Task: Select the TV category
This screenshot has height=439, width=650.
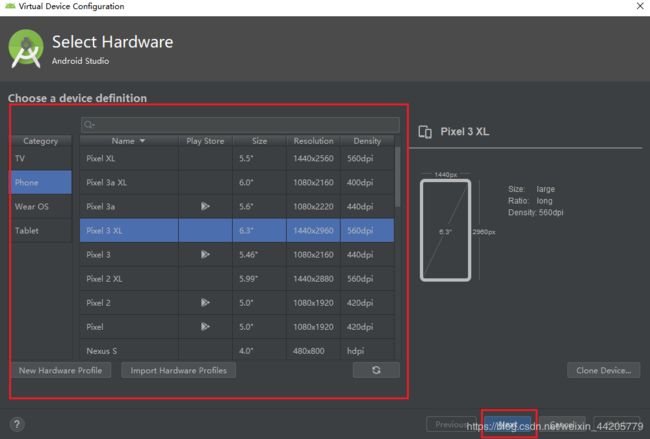Action: click(41, 158)
